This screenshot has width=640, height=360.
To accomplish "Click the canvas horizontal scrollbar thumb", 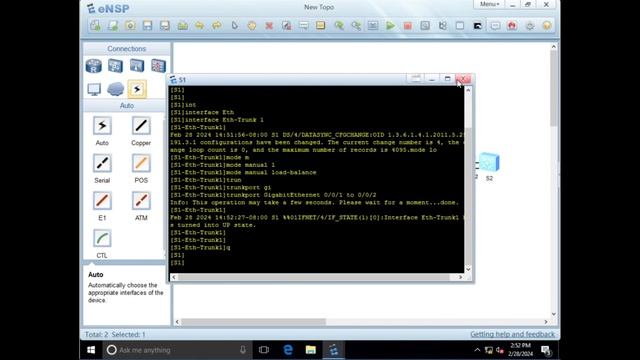I will point(253,322).
